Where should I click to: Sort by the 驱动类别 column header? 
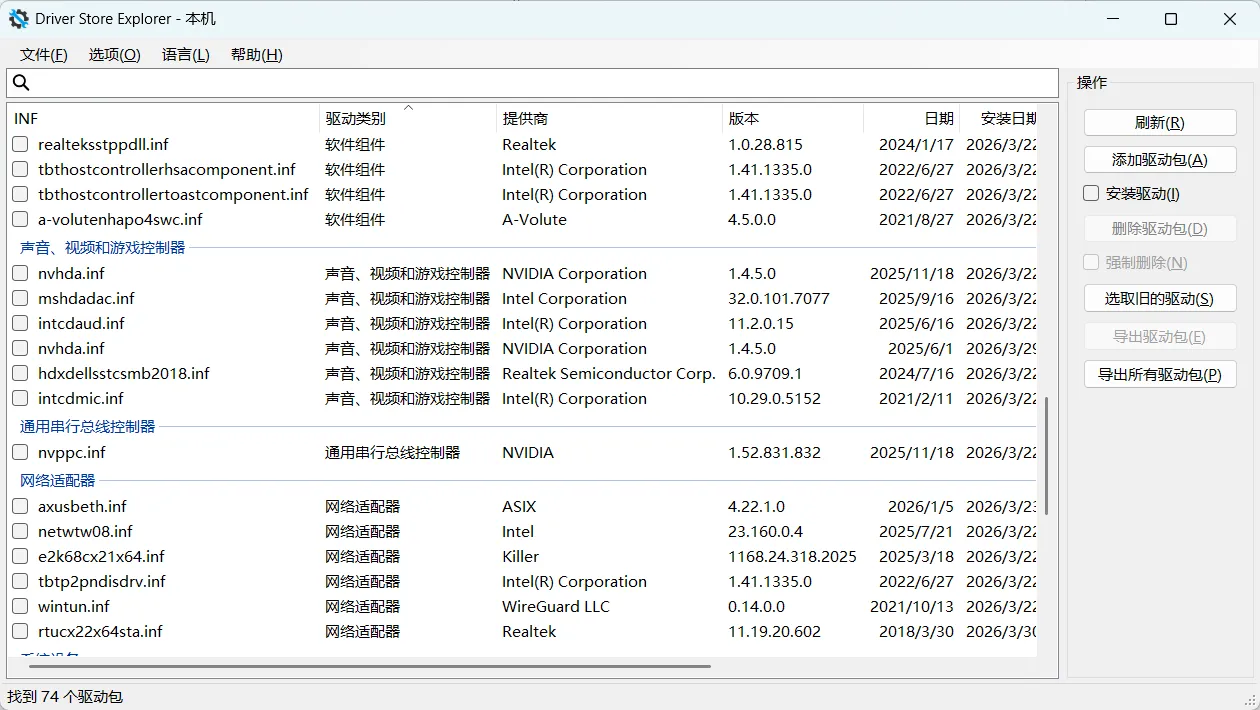click(x=408, y=118)
